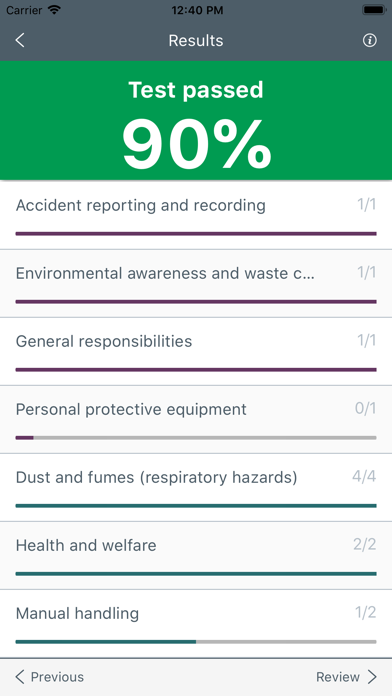Tap the Results title

pos(196,40)
